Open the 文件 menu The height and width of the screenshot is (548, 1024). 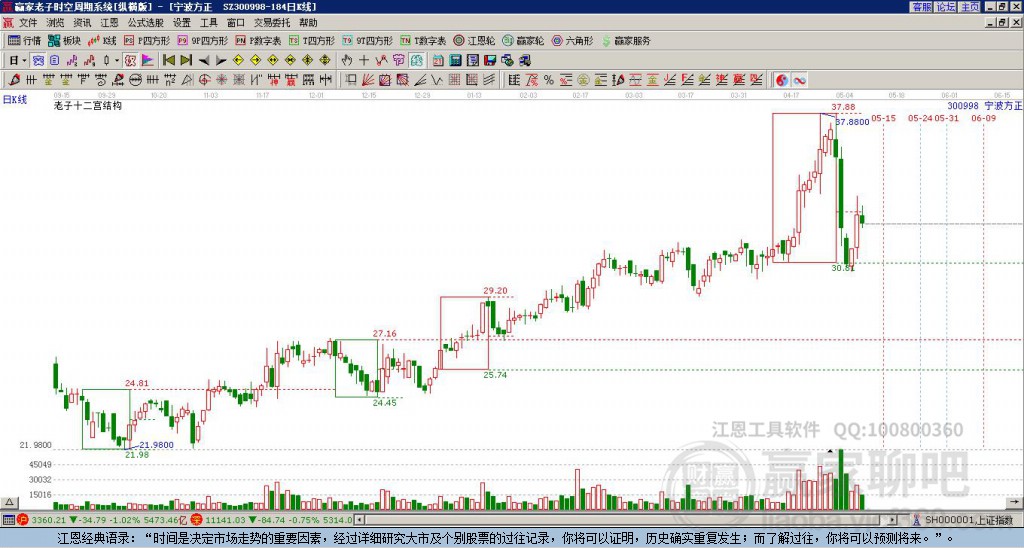[28, 23]
